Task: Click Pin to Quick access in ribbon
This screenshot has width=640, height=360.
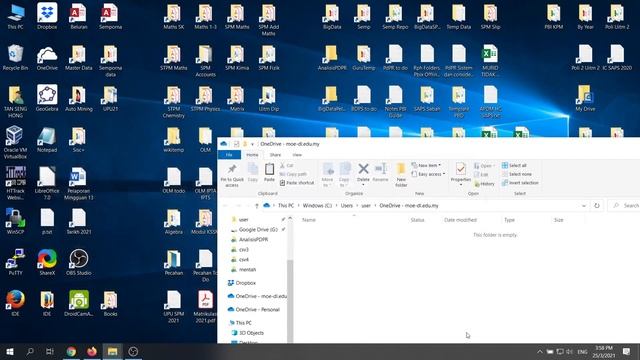Action: [232, 175]
